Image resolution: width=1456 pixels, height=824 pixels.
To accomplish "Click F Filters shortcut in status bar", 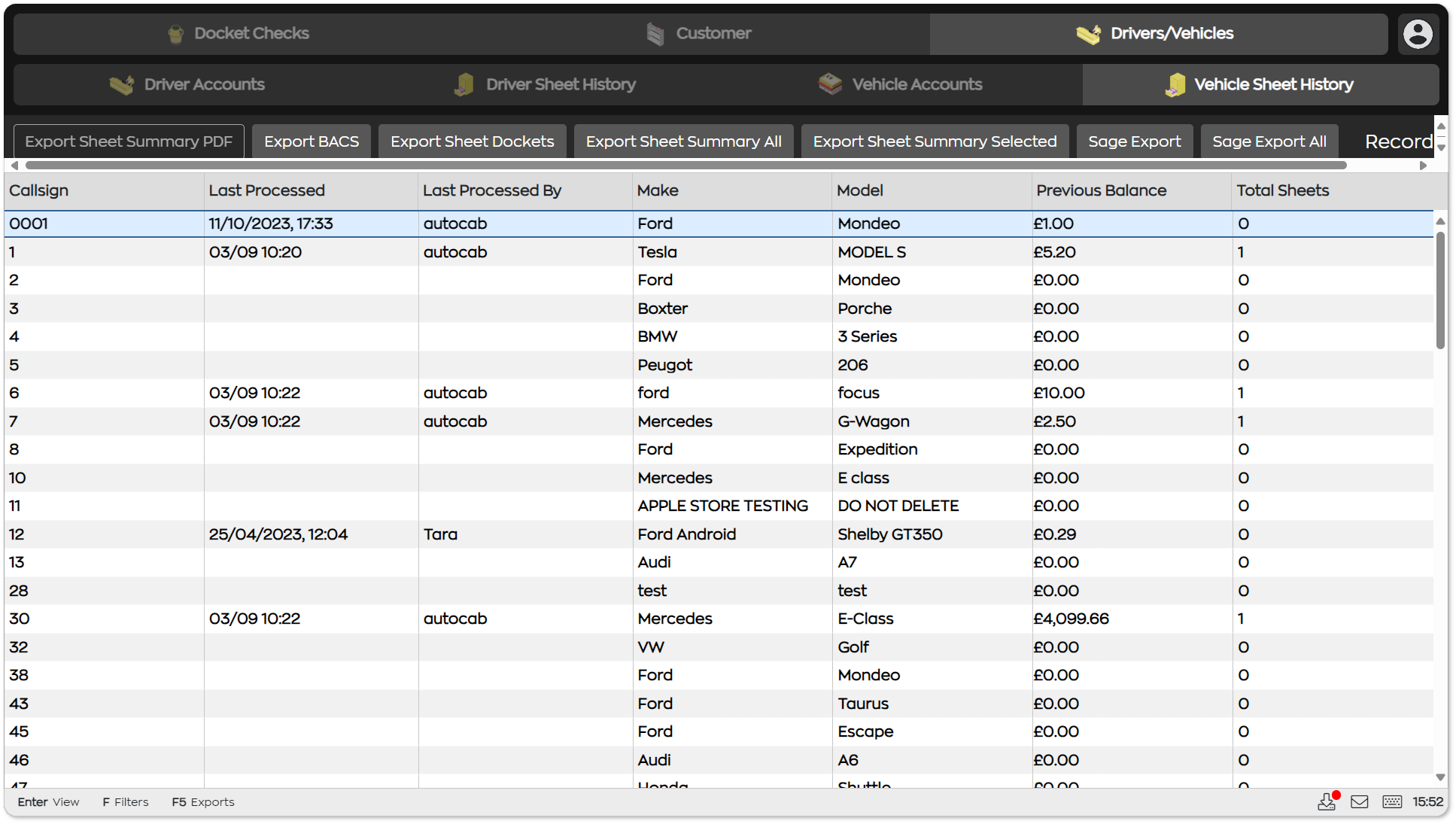I will pos(126,802).
